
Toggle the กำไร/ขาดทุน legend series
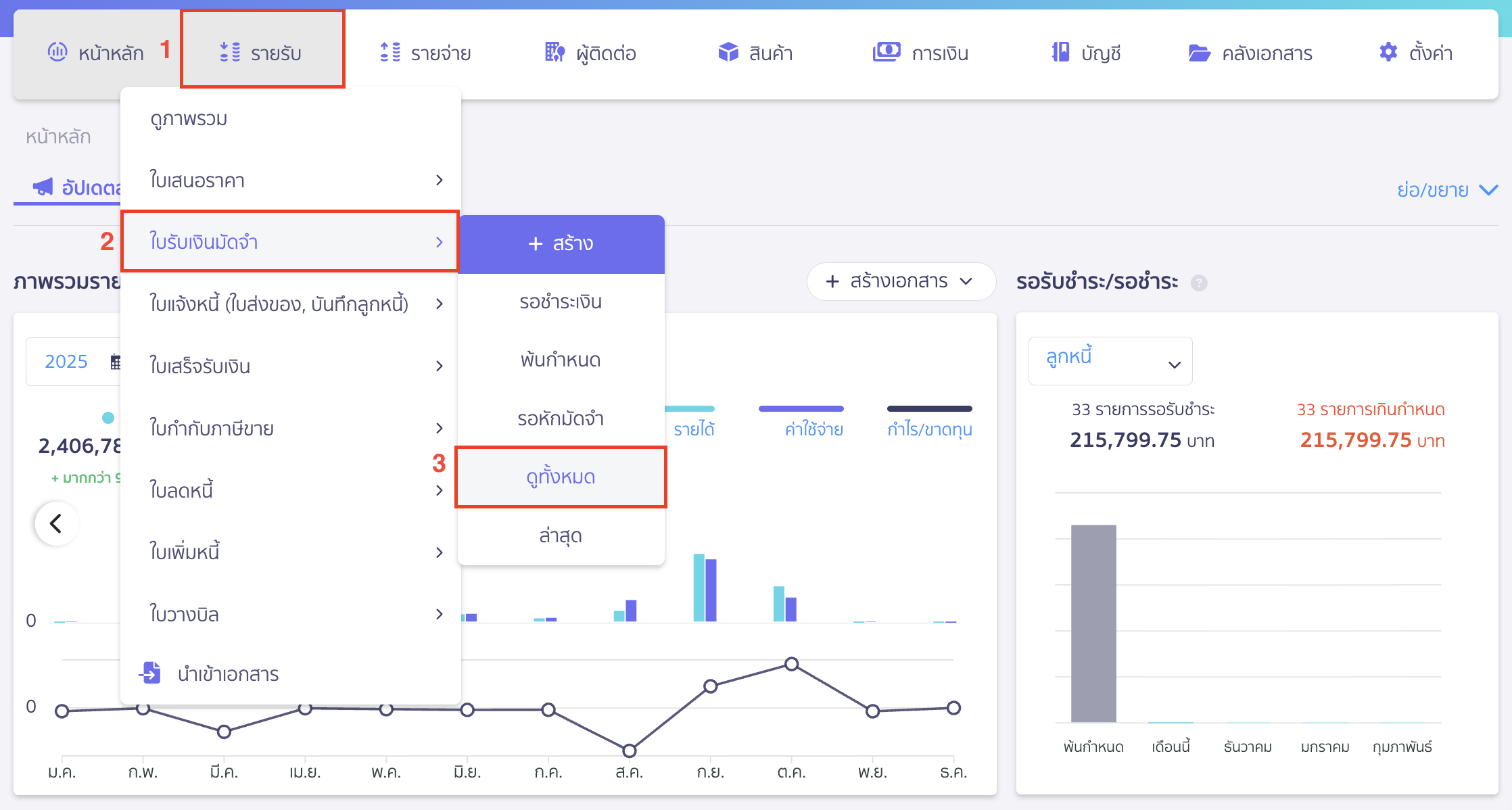click(929, 429)
